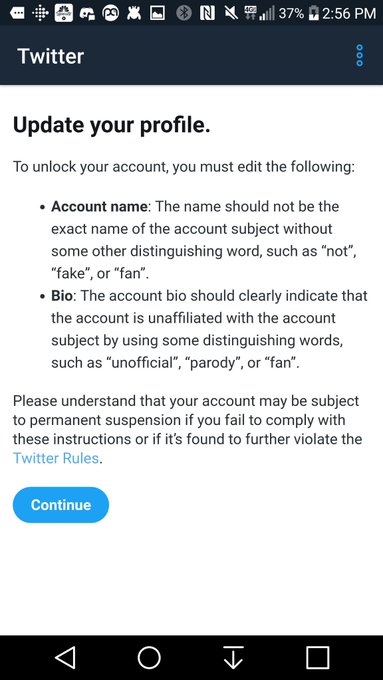Screen dimensions: 383x680
Task: Open the three-dot overflow menu
Action: tap(360, 55)
